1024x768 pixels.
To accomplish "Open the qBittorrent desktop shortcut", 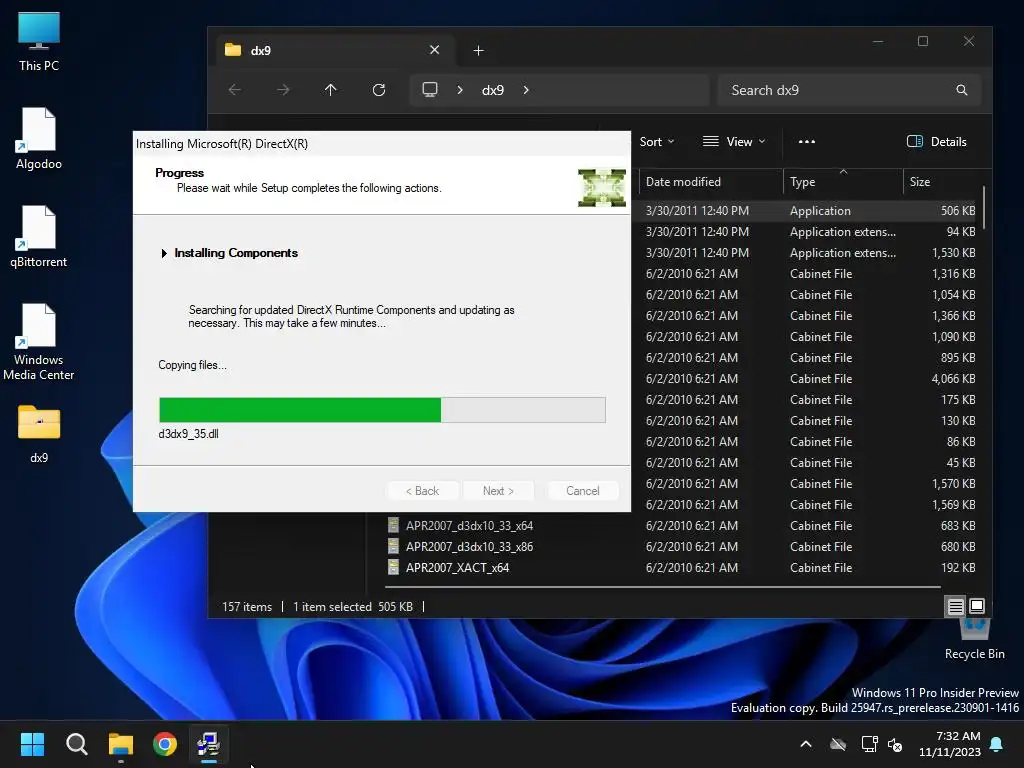I will tap(39, 237).
